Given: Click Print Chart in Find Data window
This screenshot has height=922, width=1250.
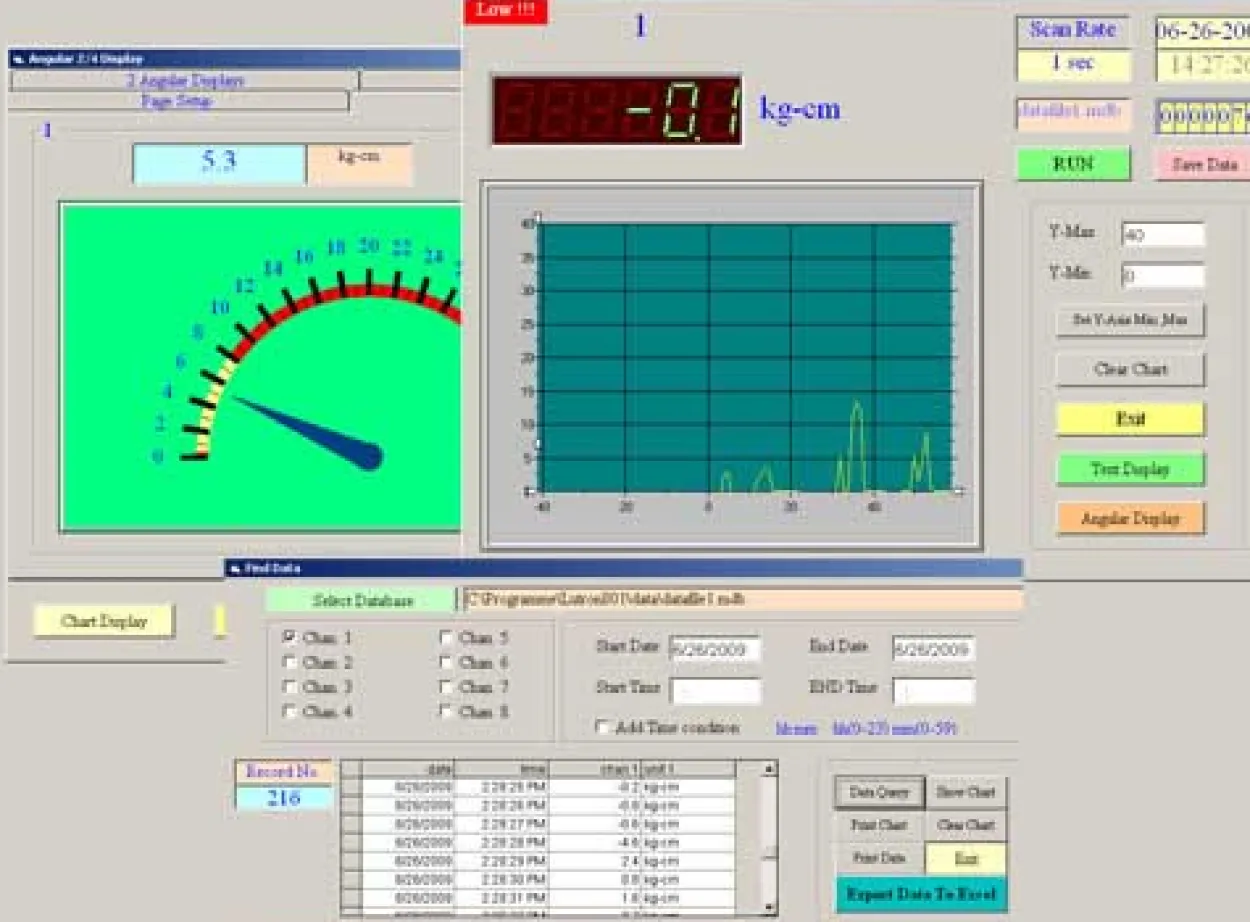Looking at the screenshot, I should click(879, 826).
